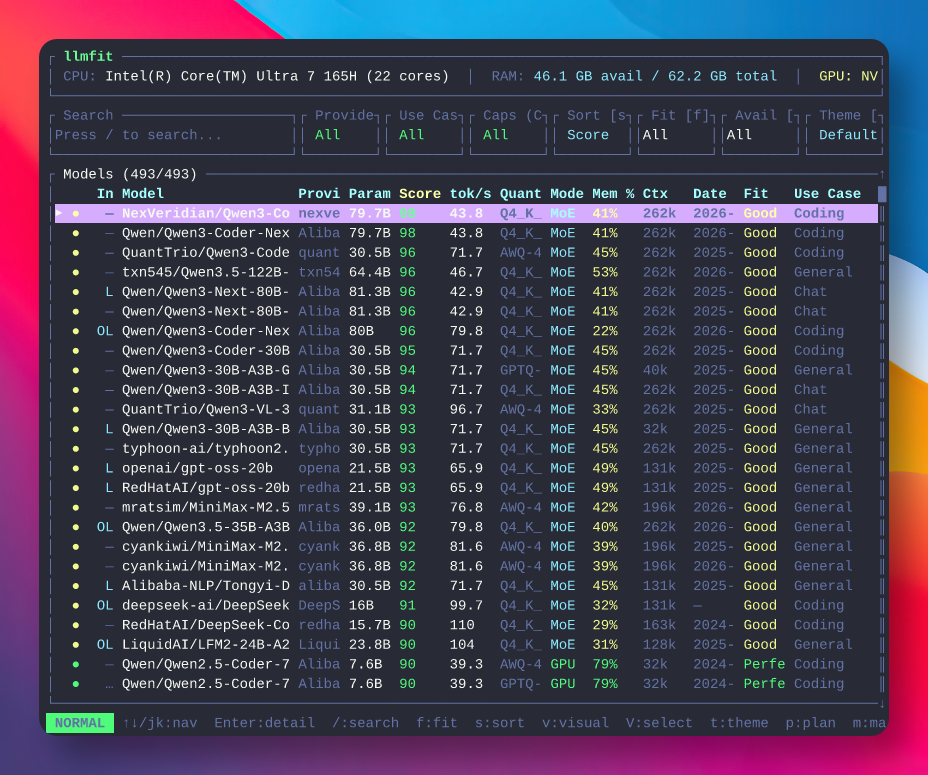Click the s:sort hint in status bar
The image size is (928, 775).
[500, 723]
